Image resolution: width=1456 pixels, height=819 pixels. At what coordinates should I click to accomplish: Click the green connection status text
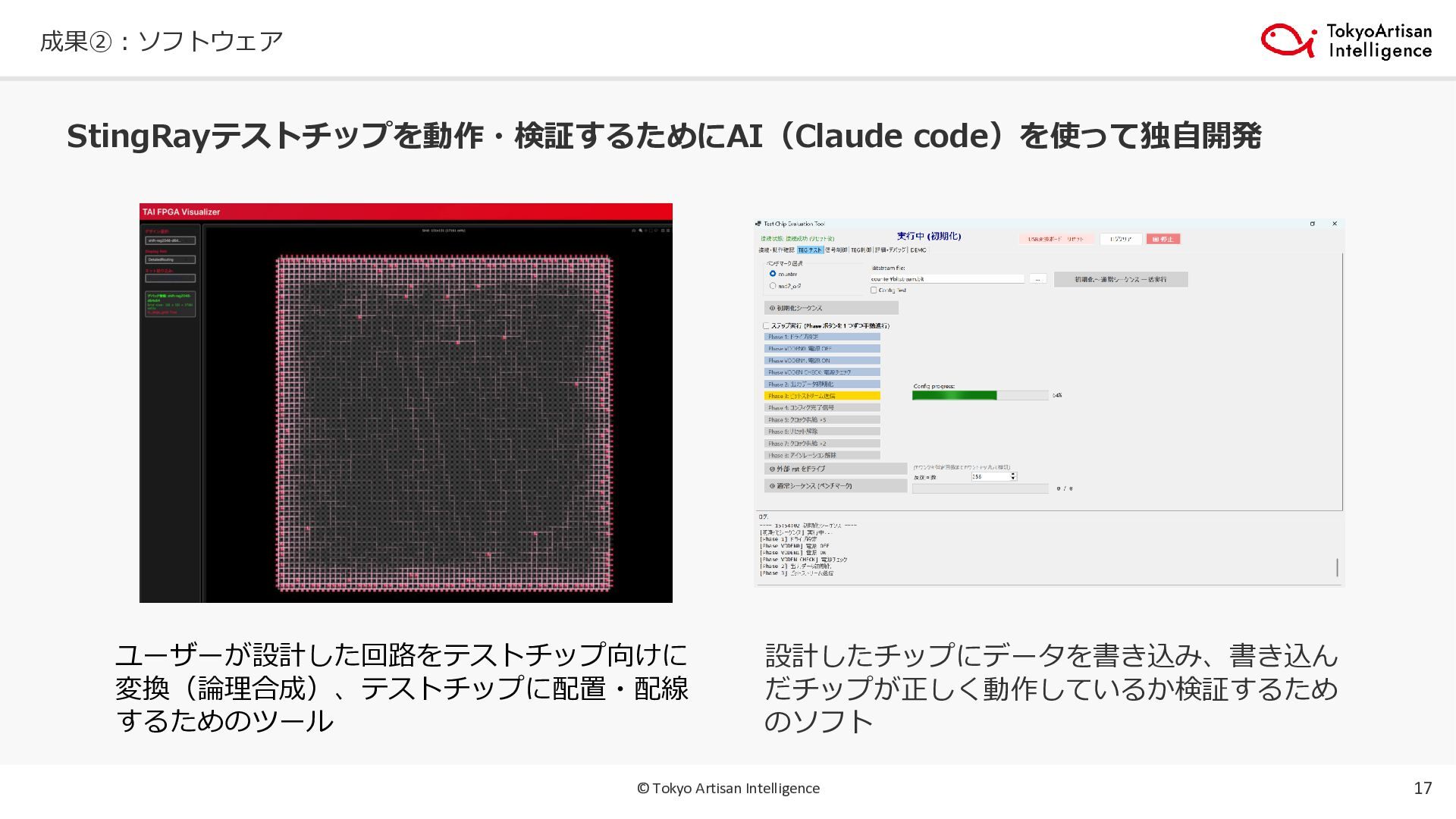(797, 239)
